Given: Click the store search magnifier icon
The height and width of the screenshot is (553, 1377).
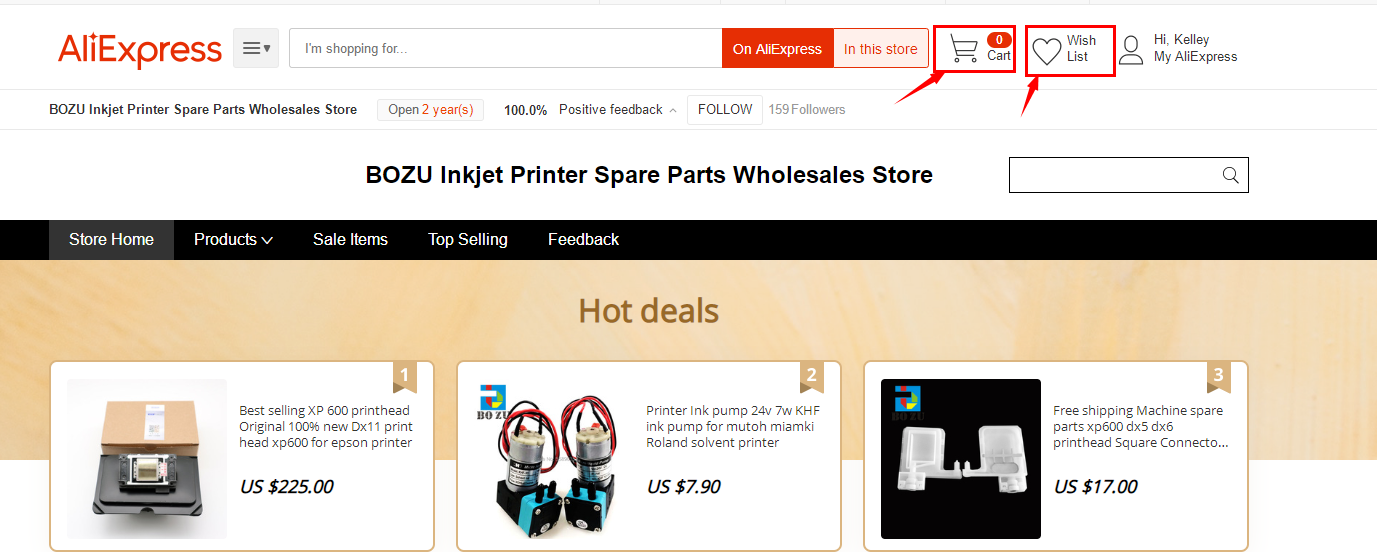Looking at the screenshot, I should (1231, 175).
